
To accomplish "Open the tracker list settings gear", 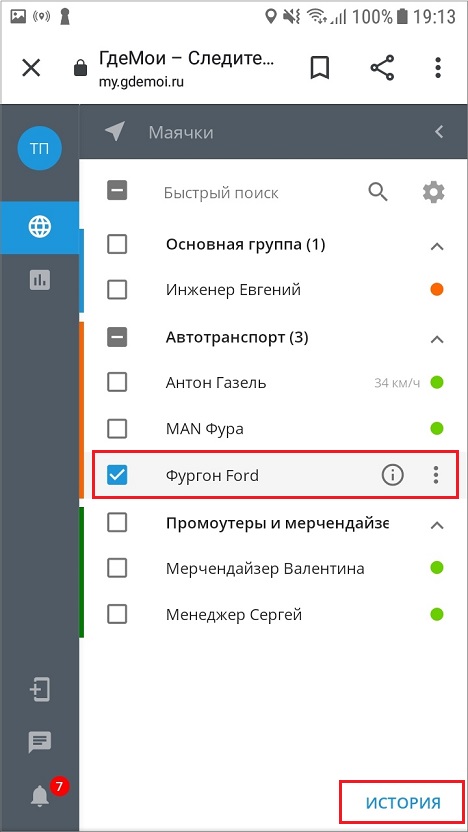I will click(434, 192).
